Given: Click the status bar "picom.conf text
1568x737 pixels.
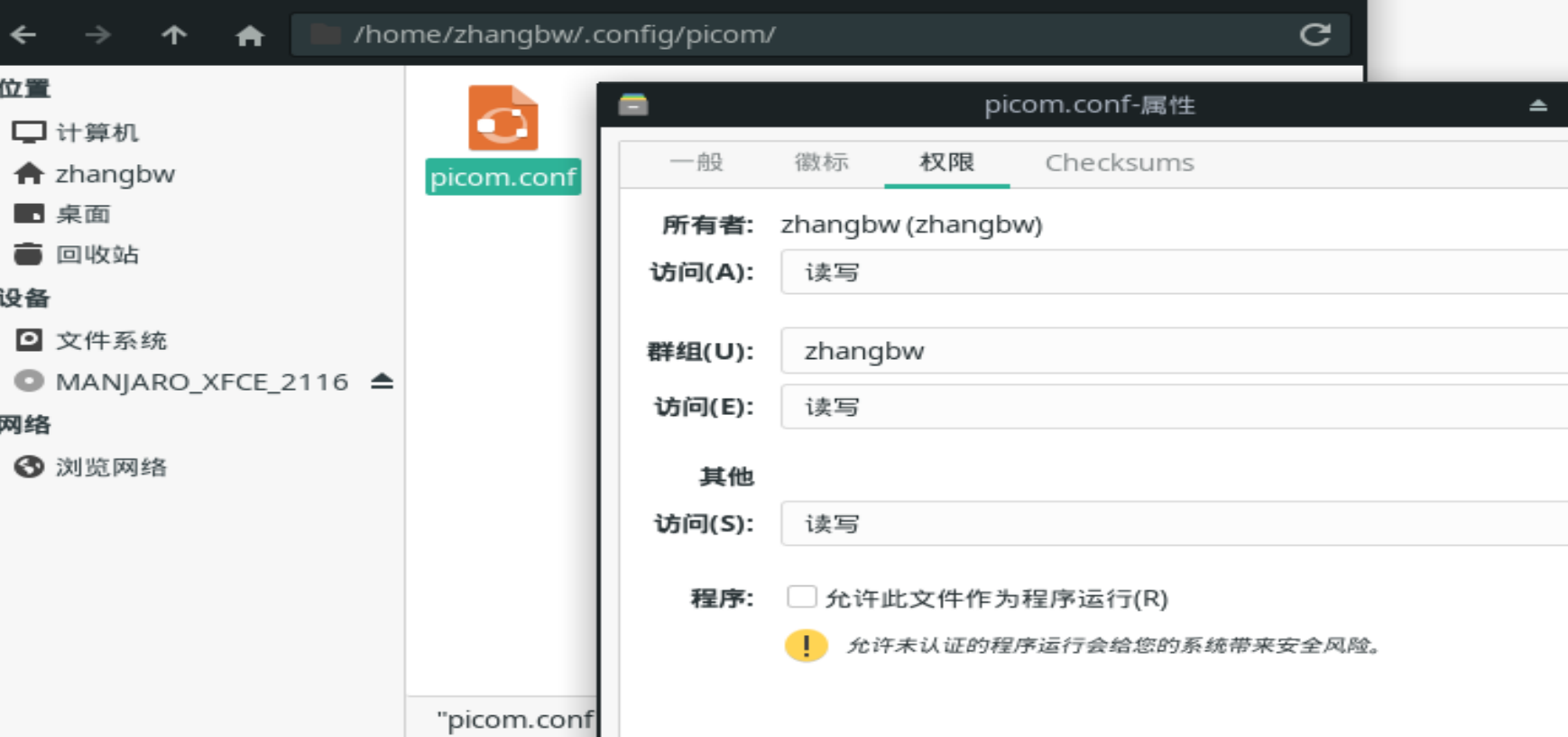Looking at the screenshot, I should point(515,719).
